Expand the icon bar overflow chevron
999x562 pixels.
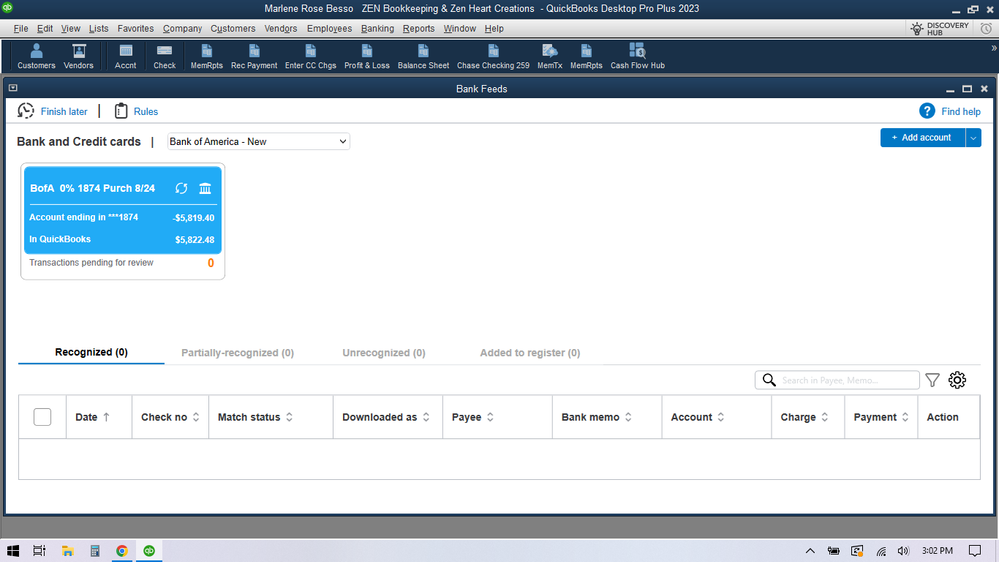(x=993, y=48)
